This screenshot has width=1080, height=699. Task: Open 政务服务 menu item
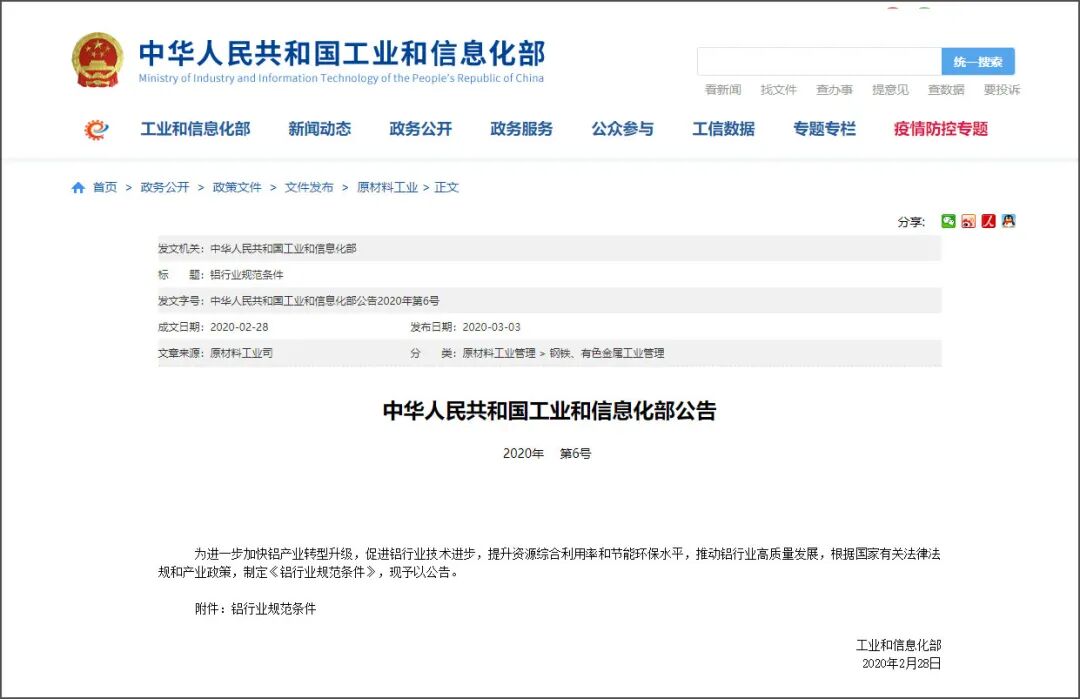[521, 129]
